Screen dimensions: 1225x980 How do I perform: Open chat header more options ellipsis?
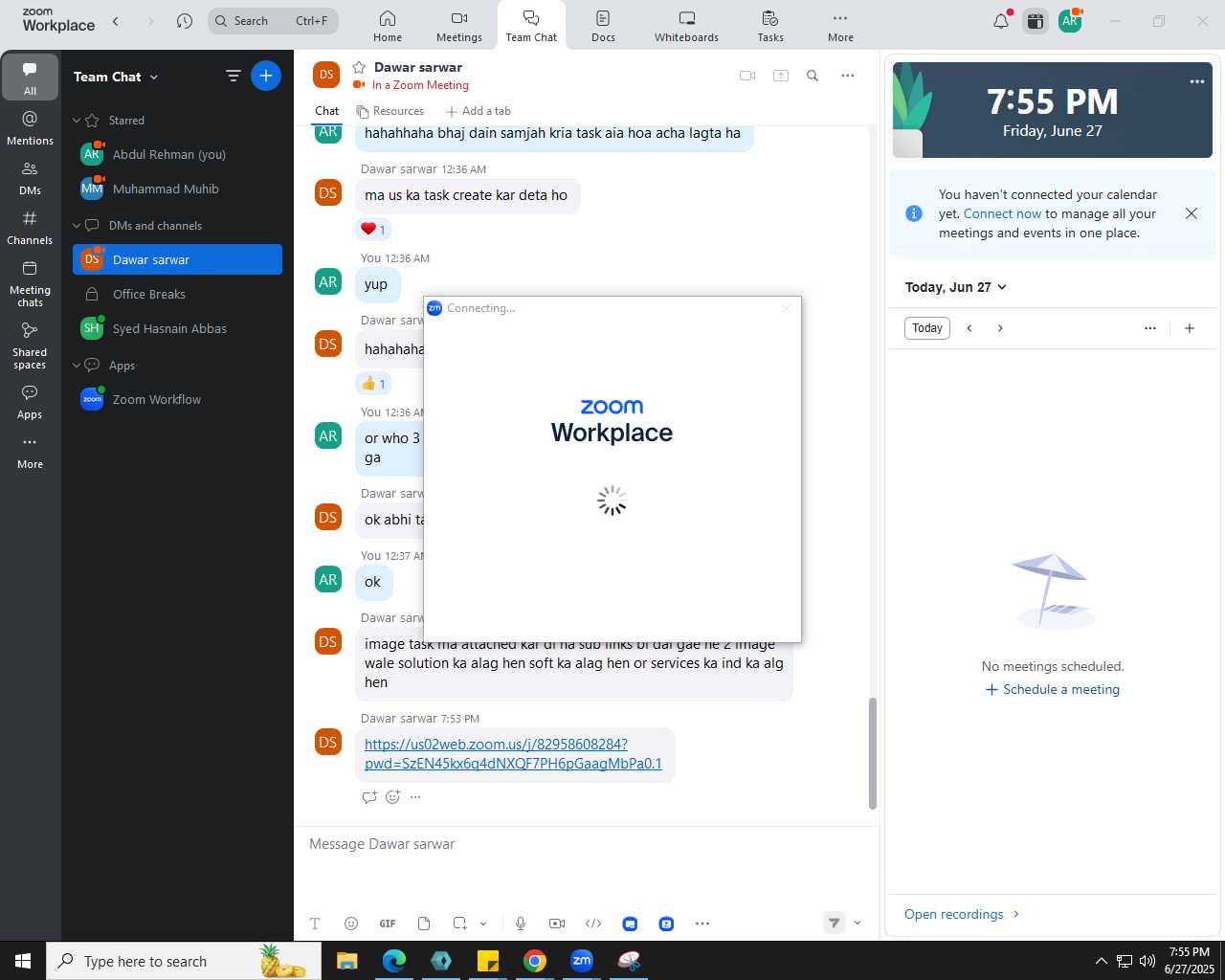point(847,76)
